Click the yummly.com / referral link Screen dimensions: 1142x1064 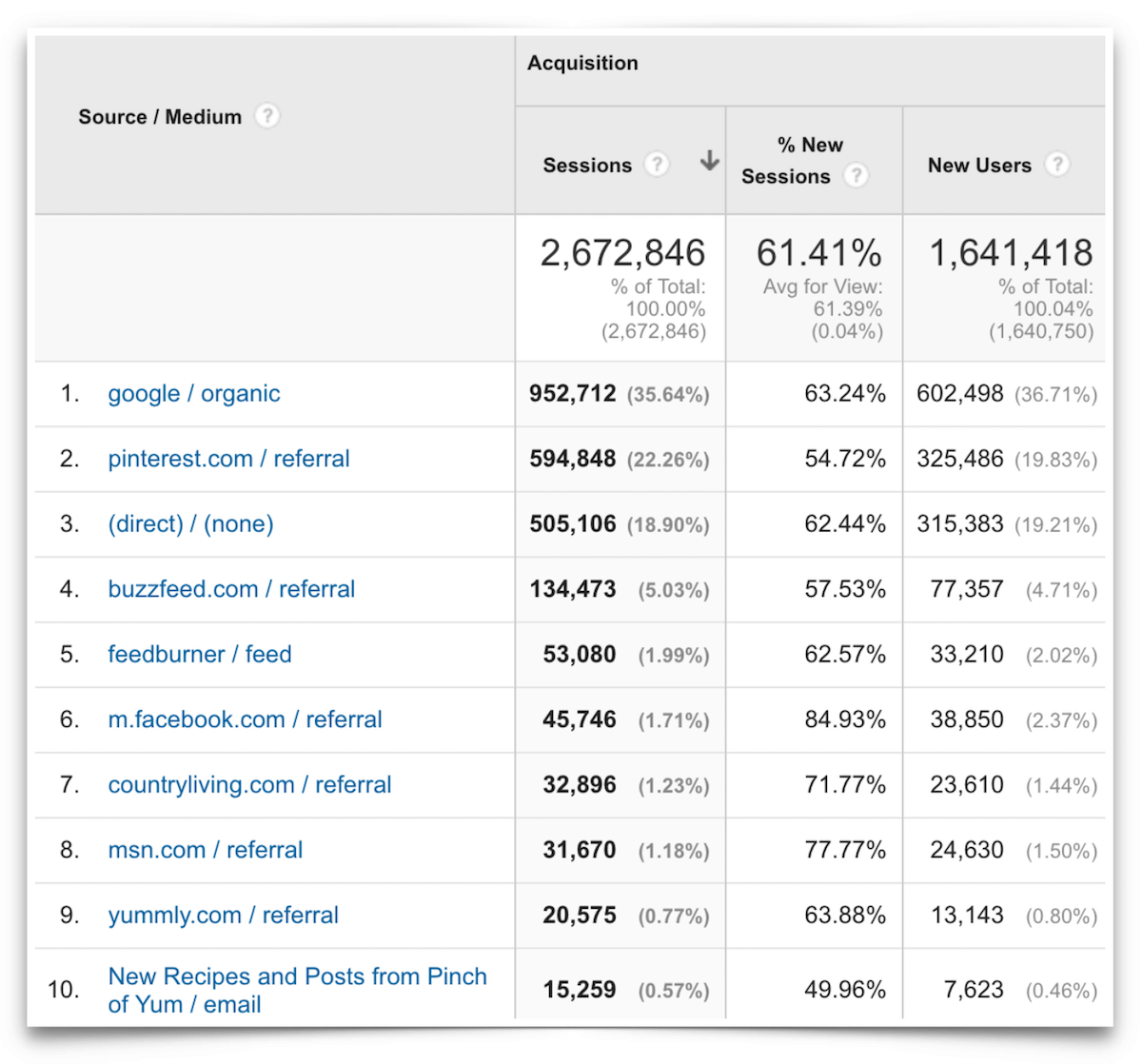224,916
